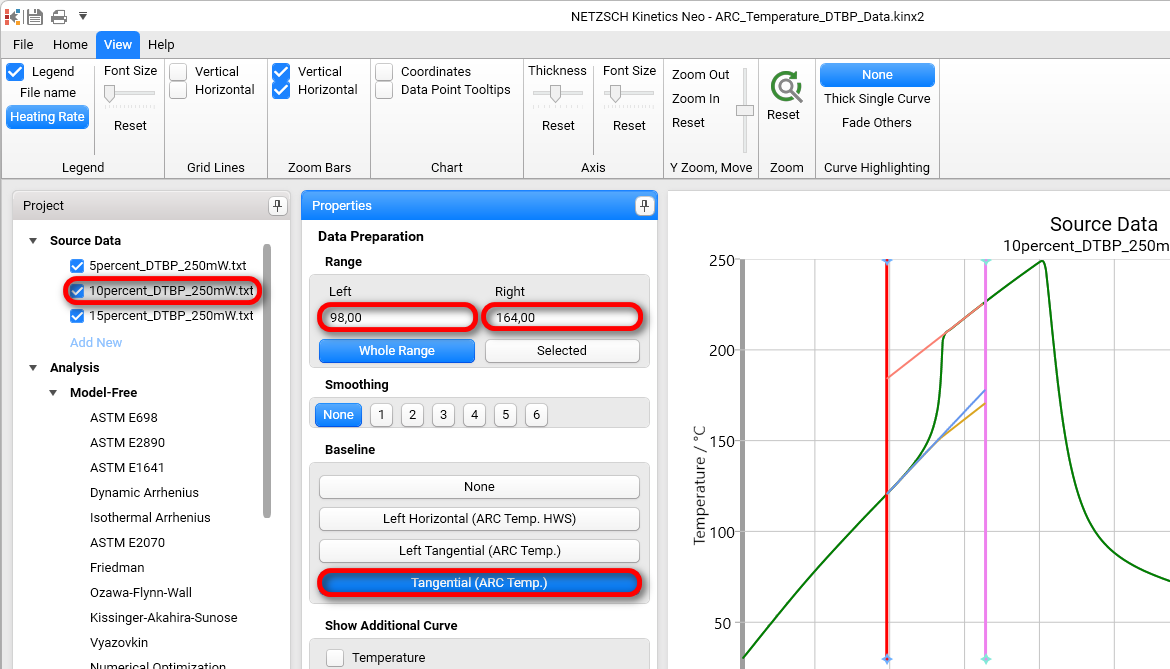1170x669 pixels.
Task: Enable Fade Others curve highlighting
Action: [x=877, y=122]
